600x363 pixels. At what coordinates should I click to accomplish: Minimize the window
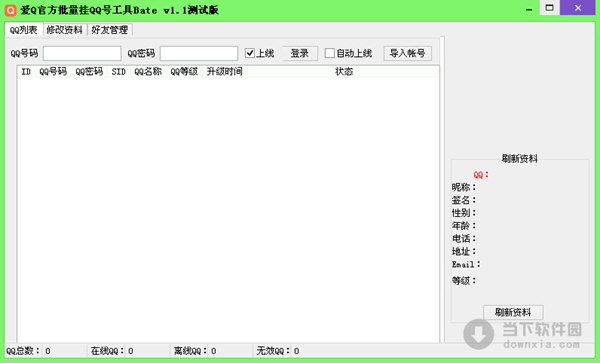(529, 8)
